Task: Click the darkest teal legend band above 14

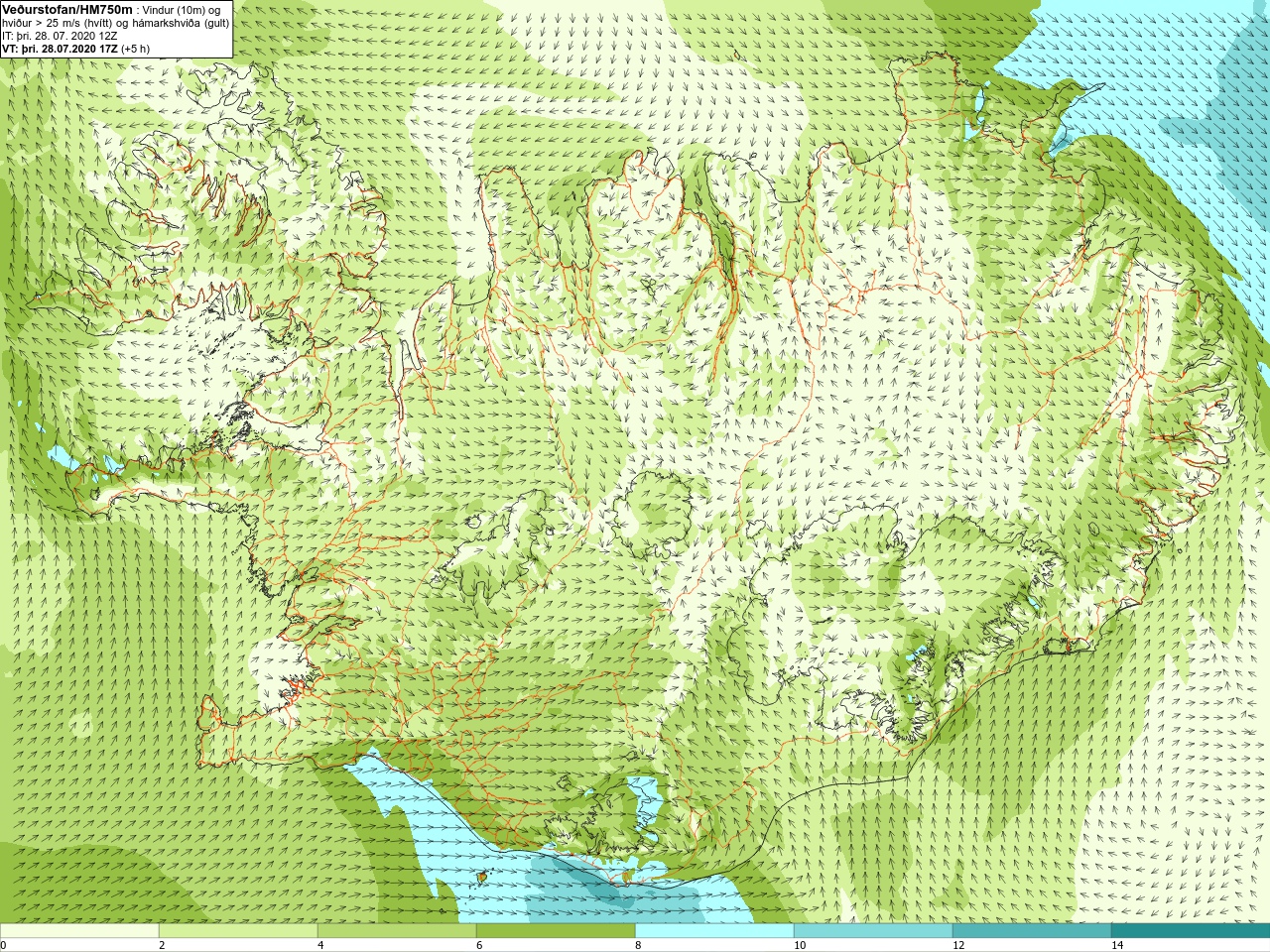Action: click(1191, 931)
